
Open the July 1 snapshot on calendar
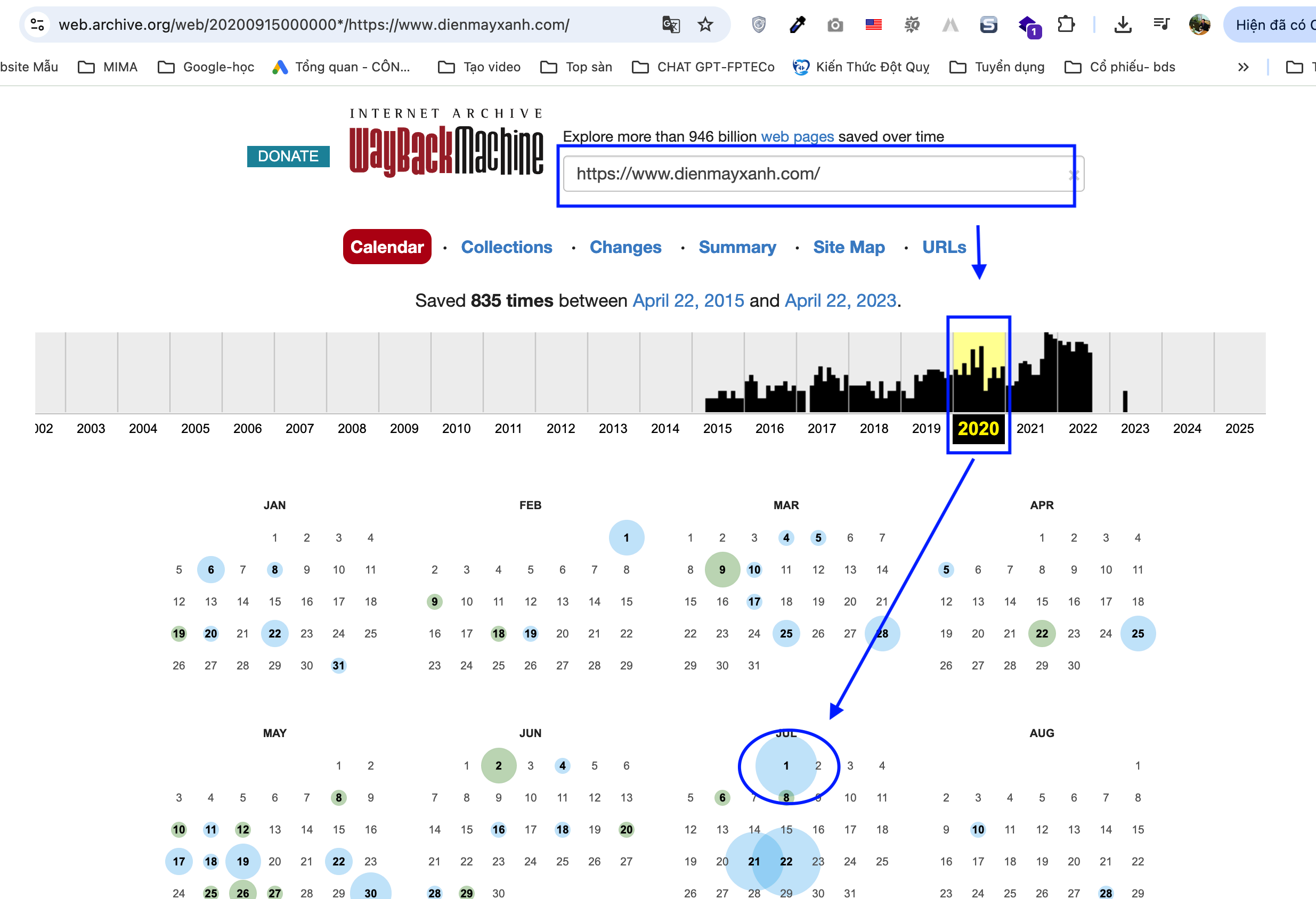pyautogui.click(x=786, y=765)
